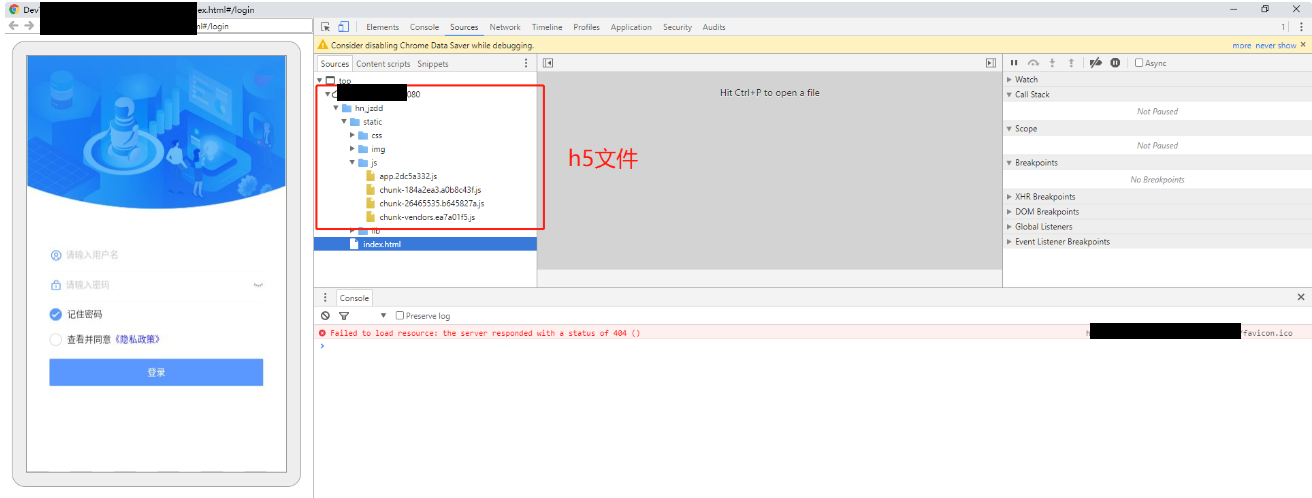Click the 登录 login button
1312x498 pixels.
point(156,372)
